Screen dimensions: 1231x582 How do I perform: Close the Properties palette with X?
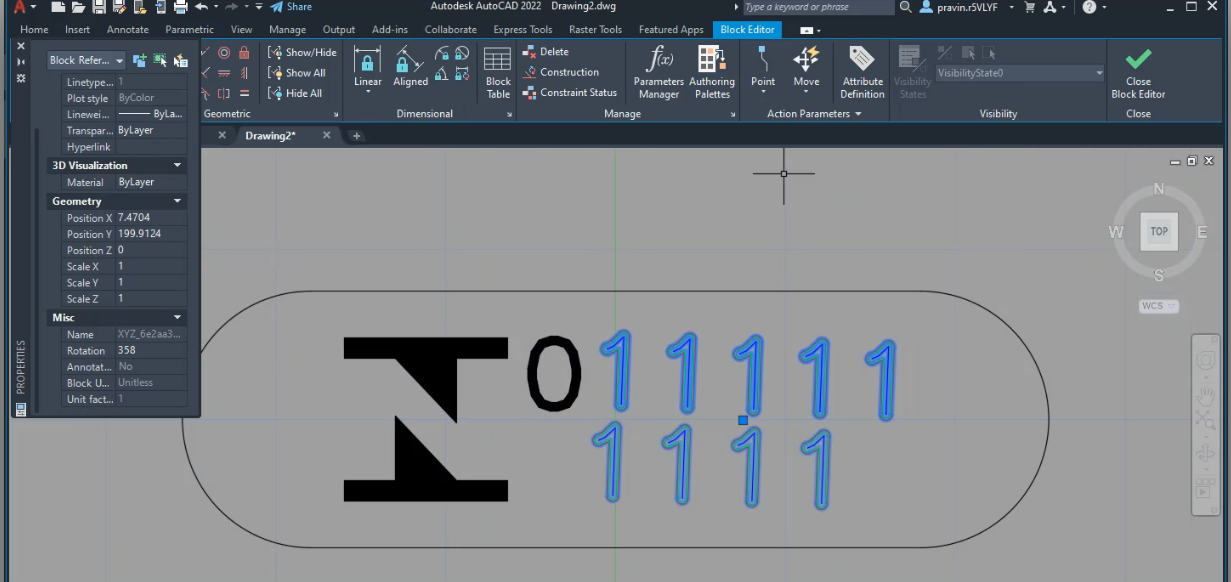pos(21,46)
